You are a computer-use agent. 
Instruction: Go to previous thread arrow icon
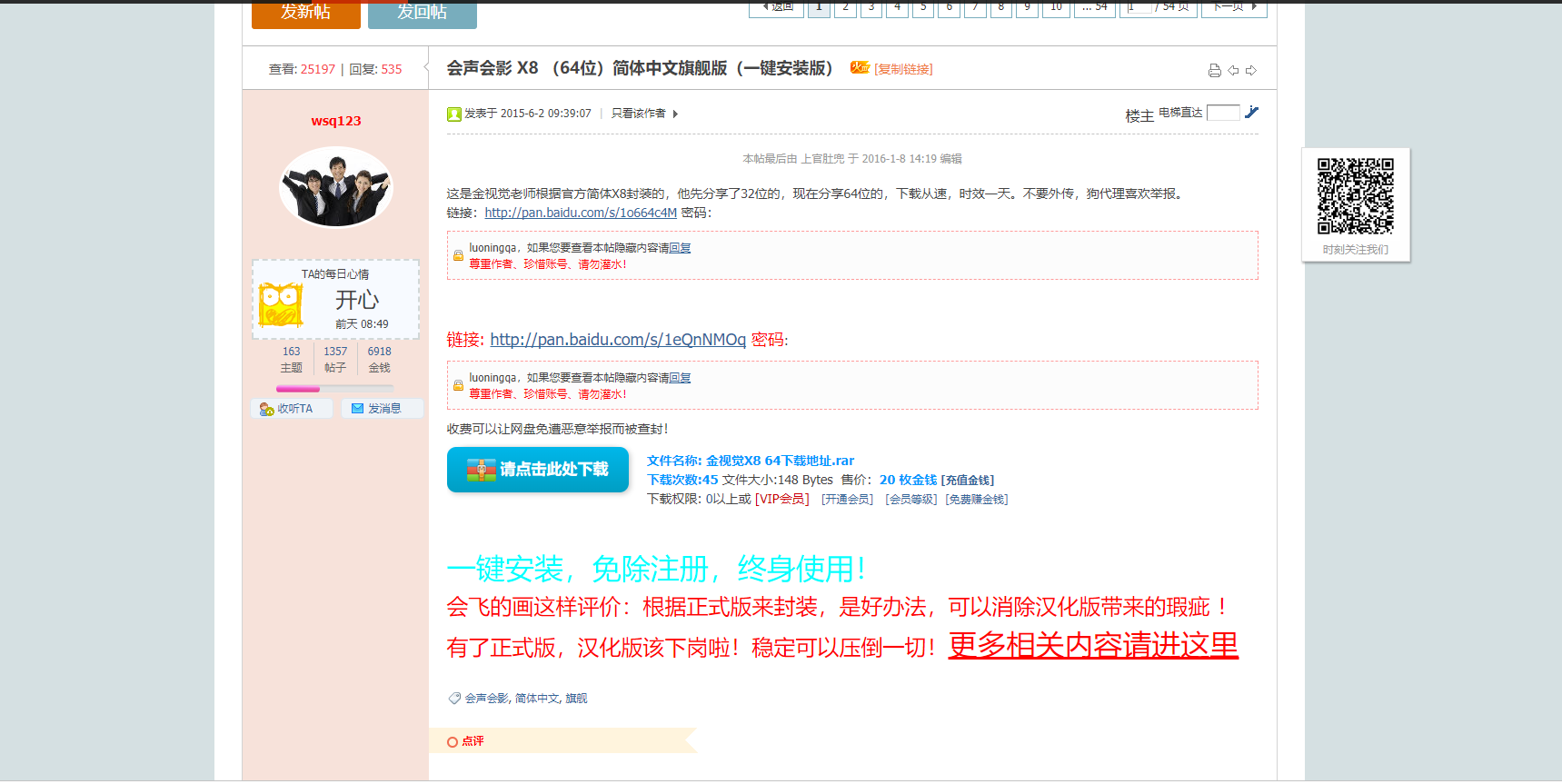pos(1233,70)
